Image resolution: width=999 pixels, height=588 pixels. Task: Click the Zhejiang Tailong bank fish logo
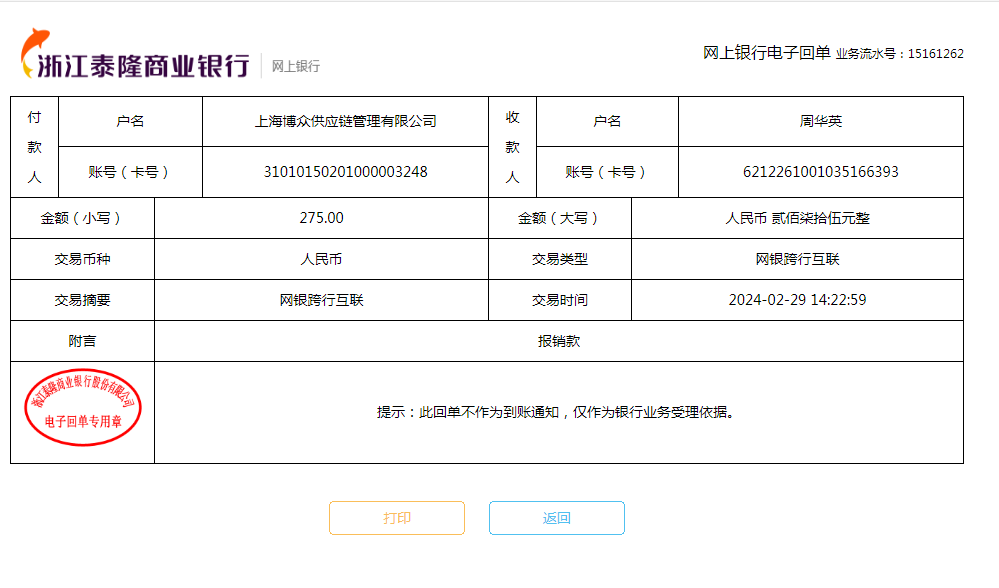coord(35,54)
